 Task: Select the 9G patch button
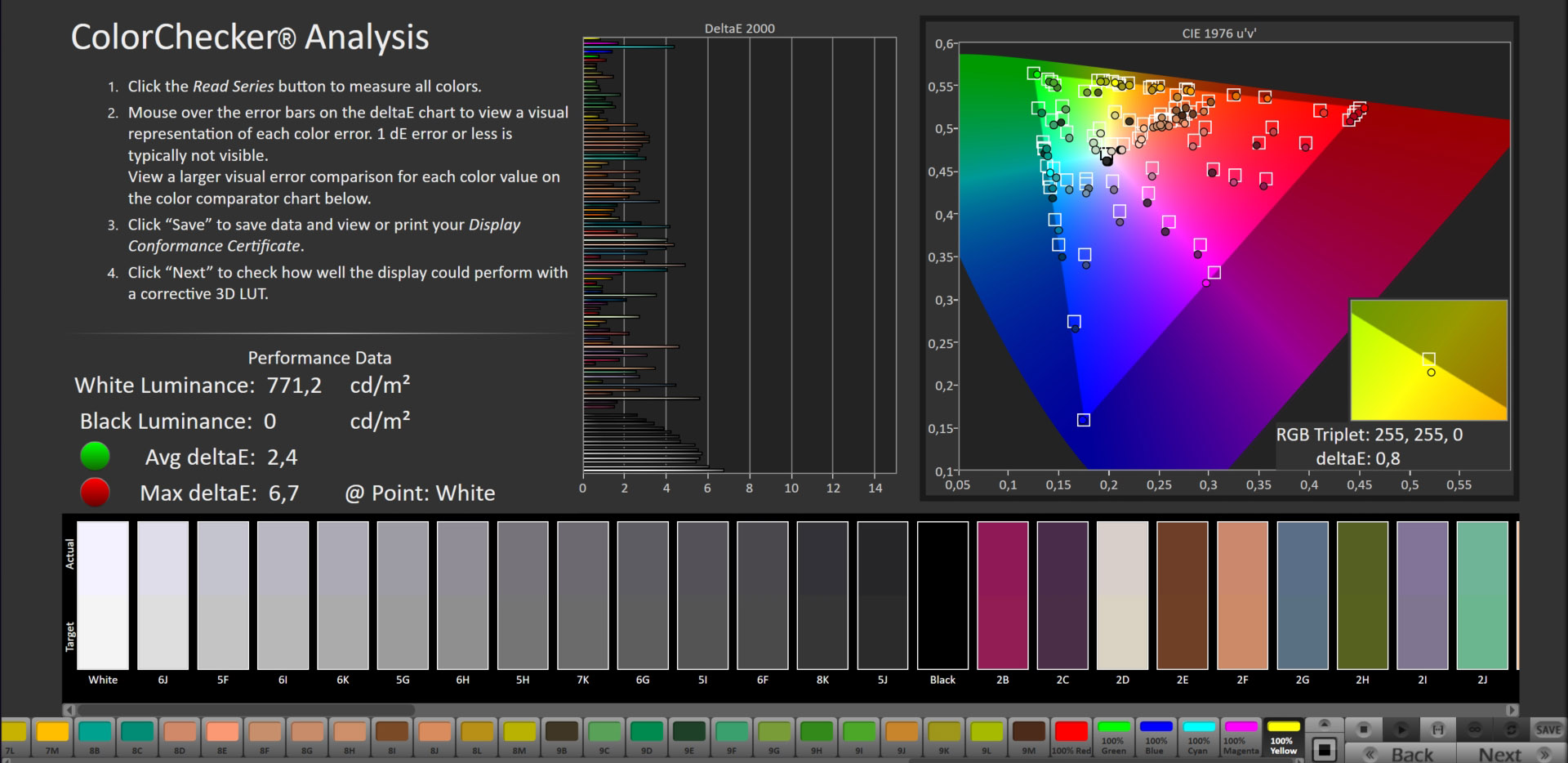(773, 737)
